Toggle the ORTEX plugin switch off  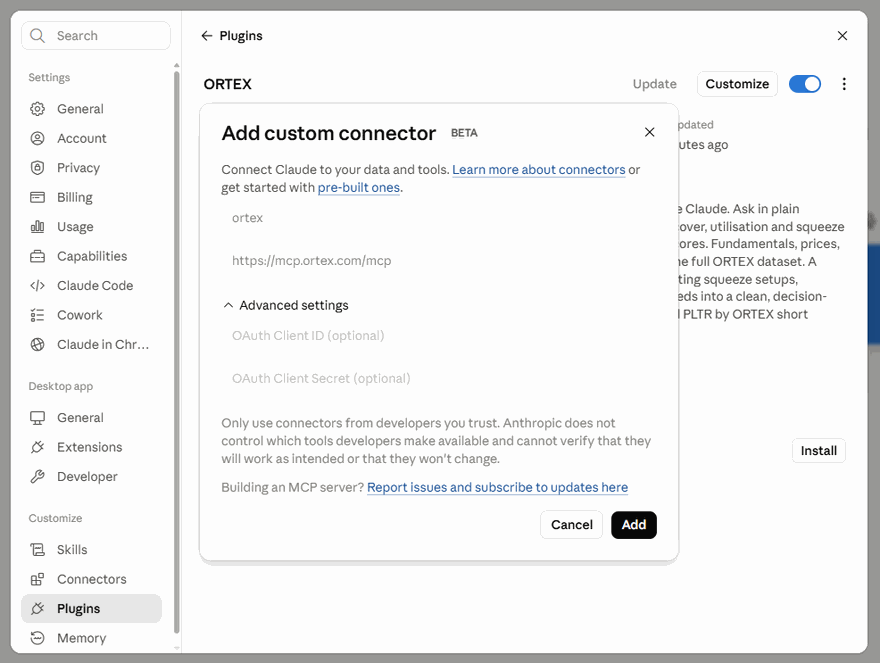pyautogui.click(x=804, y=84)
